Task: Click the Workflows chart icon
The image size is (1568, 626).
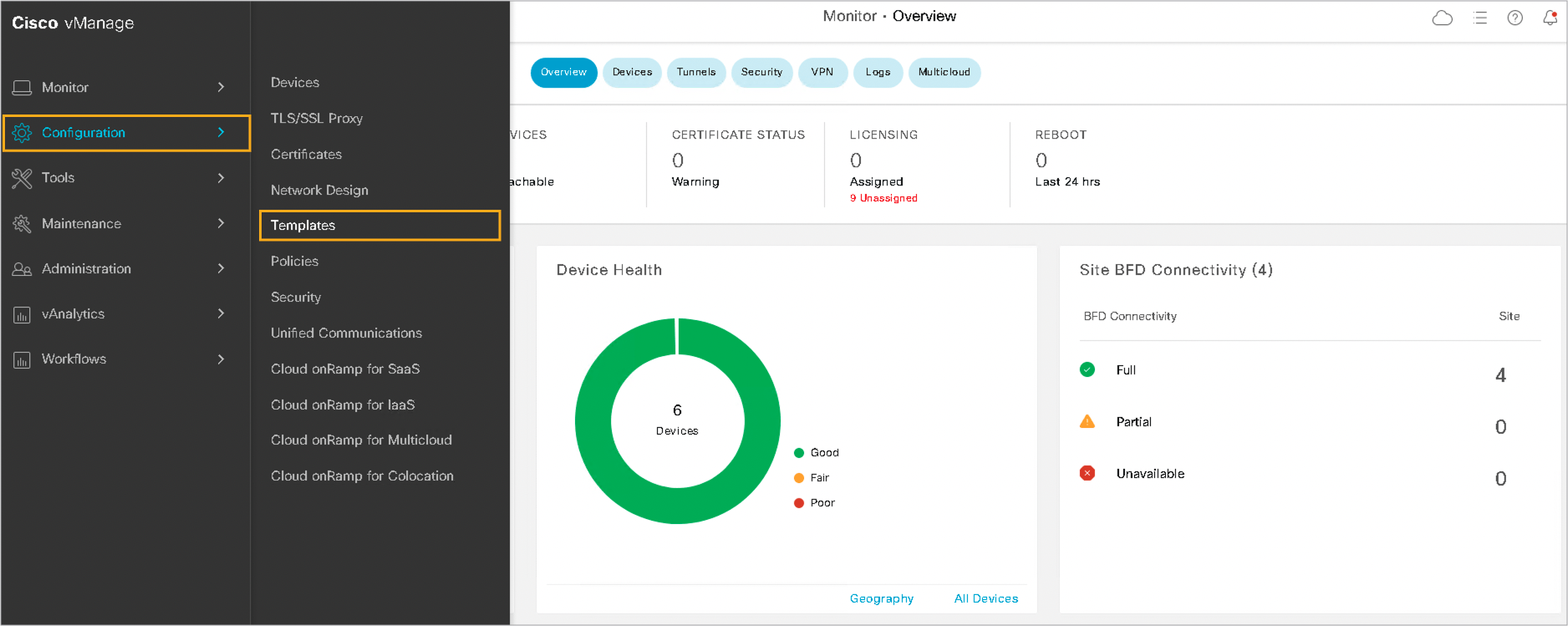Action: [x=22, y=360]
